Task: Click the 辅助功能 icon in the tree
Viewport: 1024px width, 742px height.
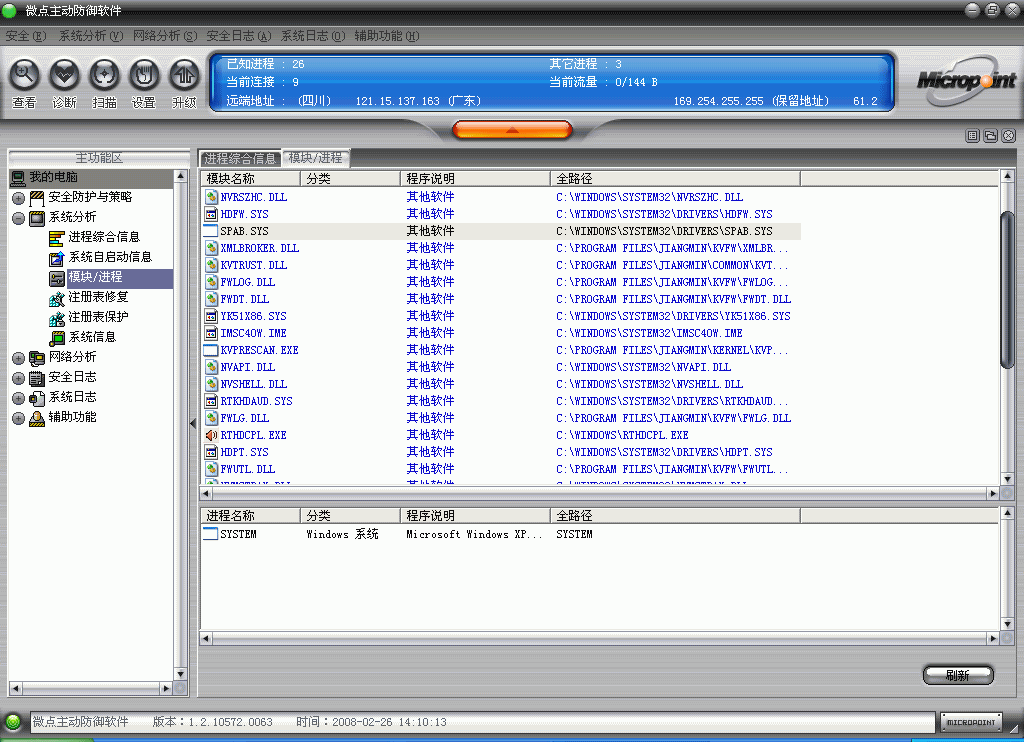Action: click(37, 419)
